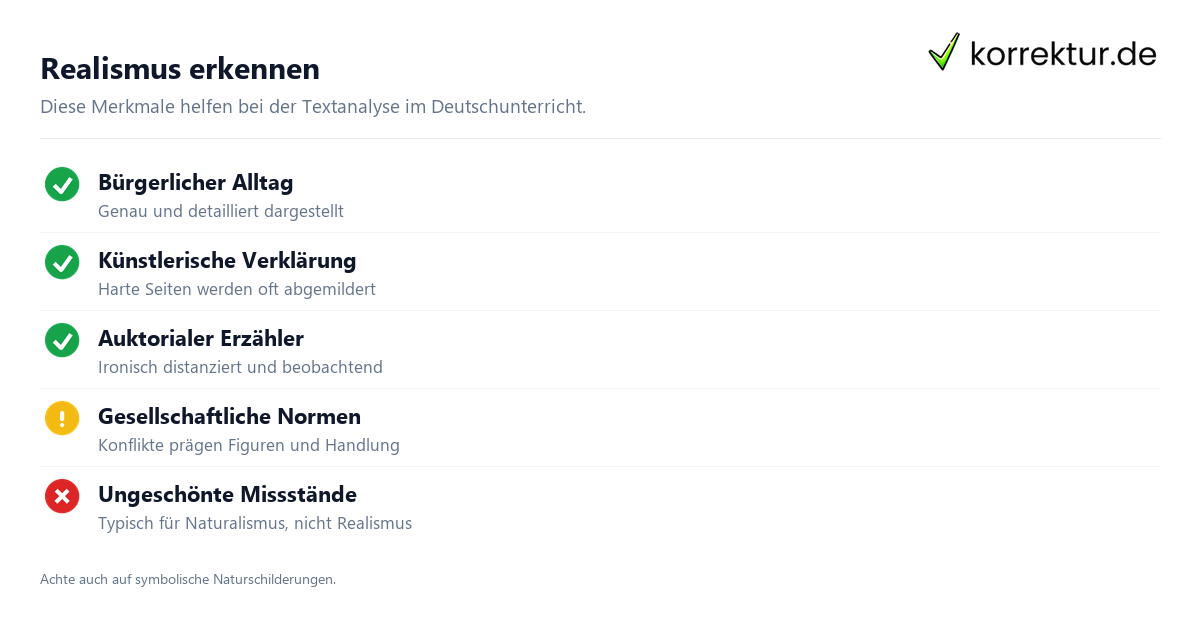Click the text Ironisch distanziert und beobachtend
This screenshot has width=1200, height=630.
240,368
